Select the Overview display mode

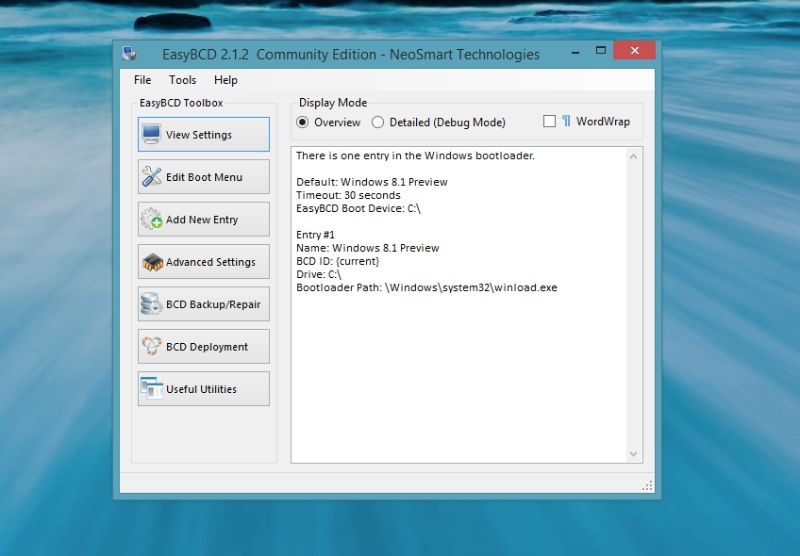303,122
